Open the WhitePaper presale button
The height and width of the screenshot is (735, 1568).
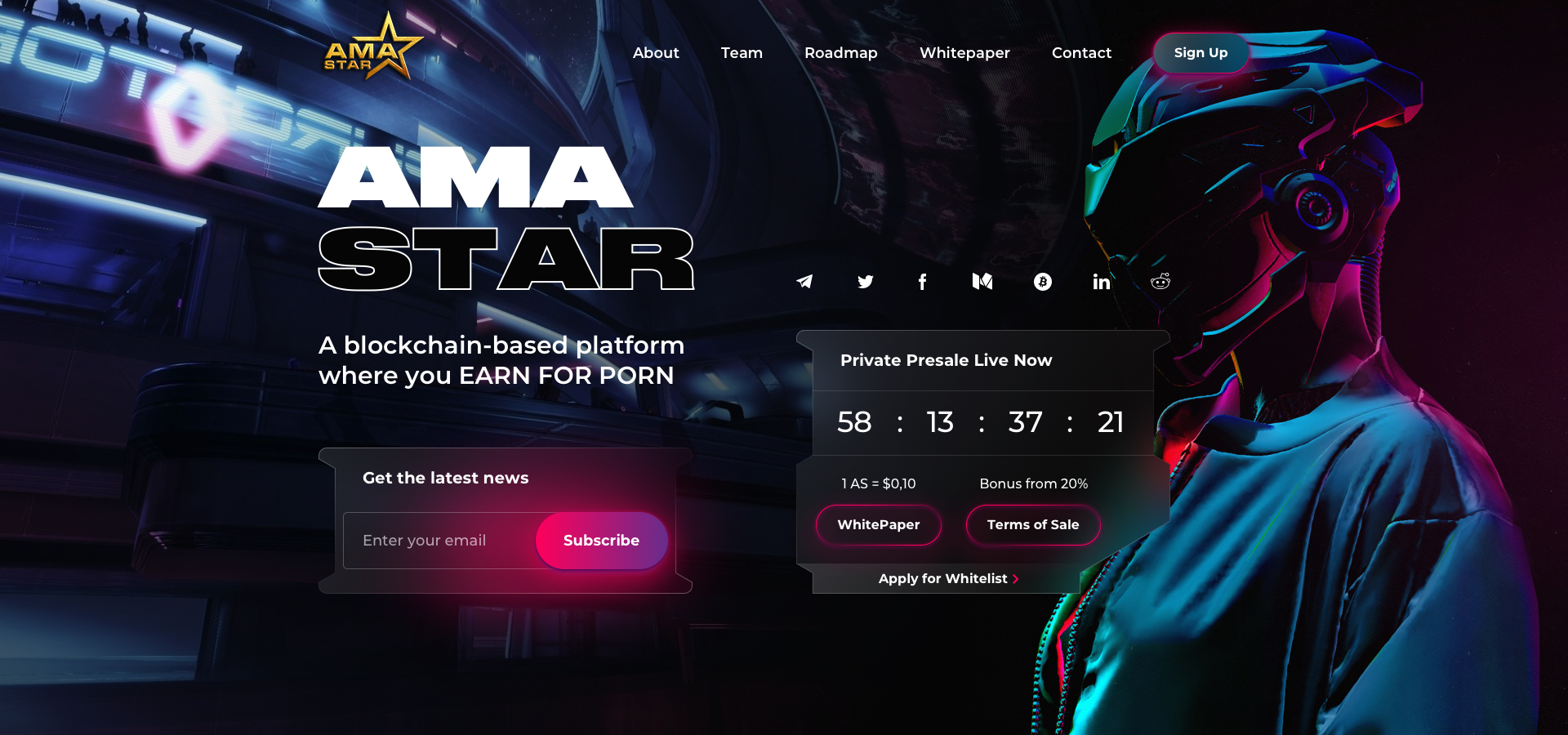point(879,525)
